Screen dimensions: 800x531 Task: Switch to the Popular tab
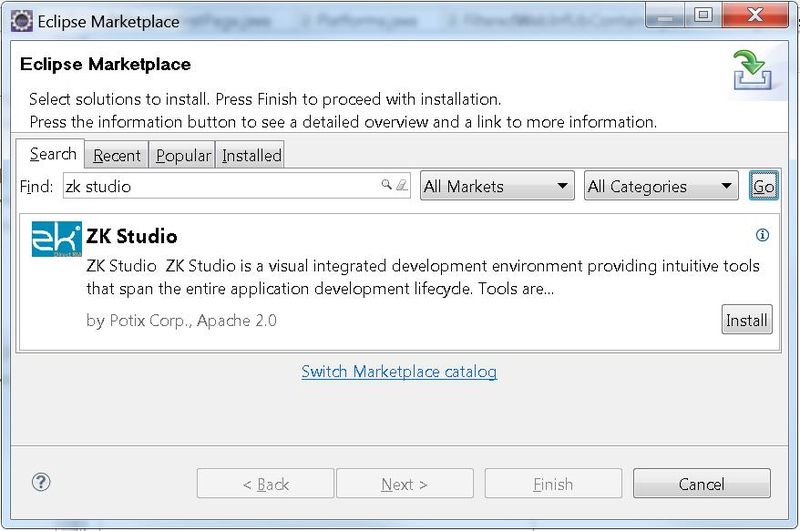pyautogui.click(x=183, y=155)
